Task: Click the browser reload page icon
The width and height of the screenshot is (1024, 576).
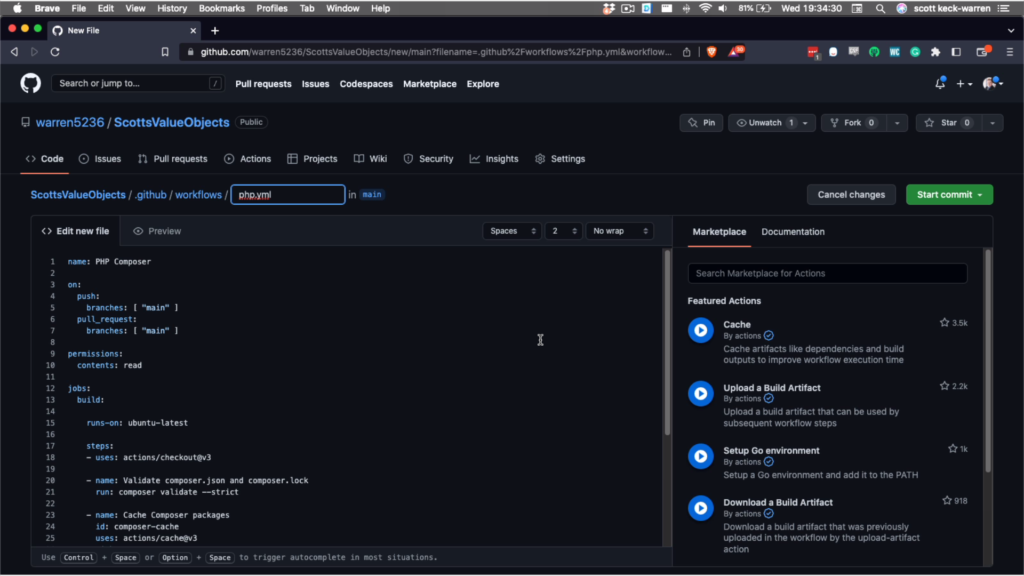Action: coord(56,52)
